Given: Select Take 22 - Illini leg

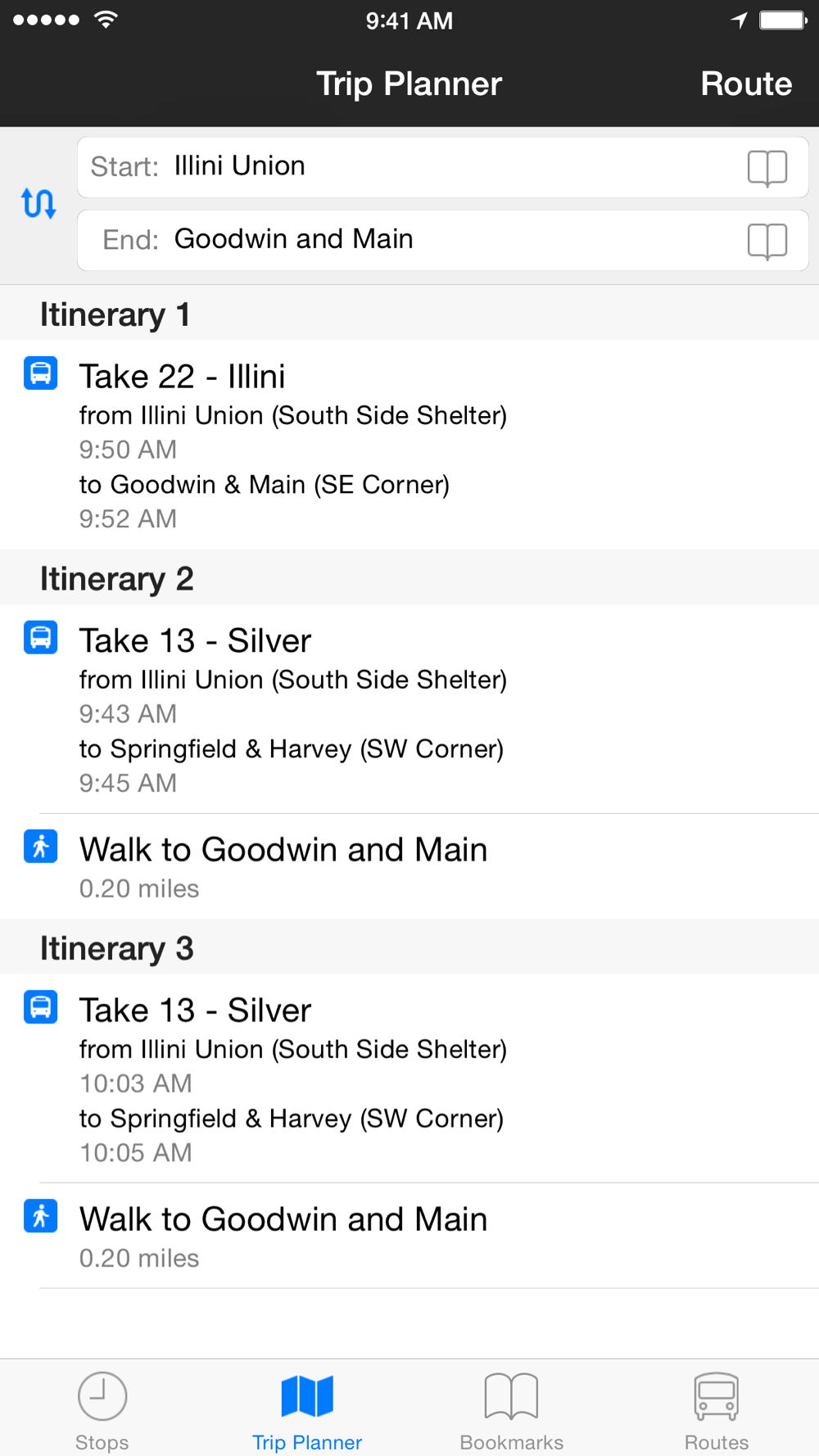Looking at the screenshot, I should (409, 445).
